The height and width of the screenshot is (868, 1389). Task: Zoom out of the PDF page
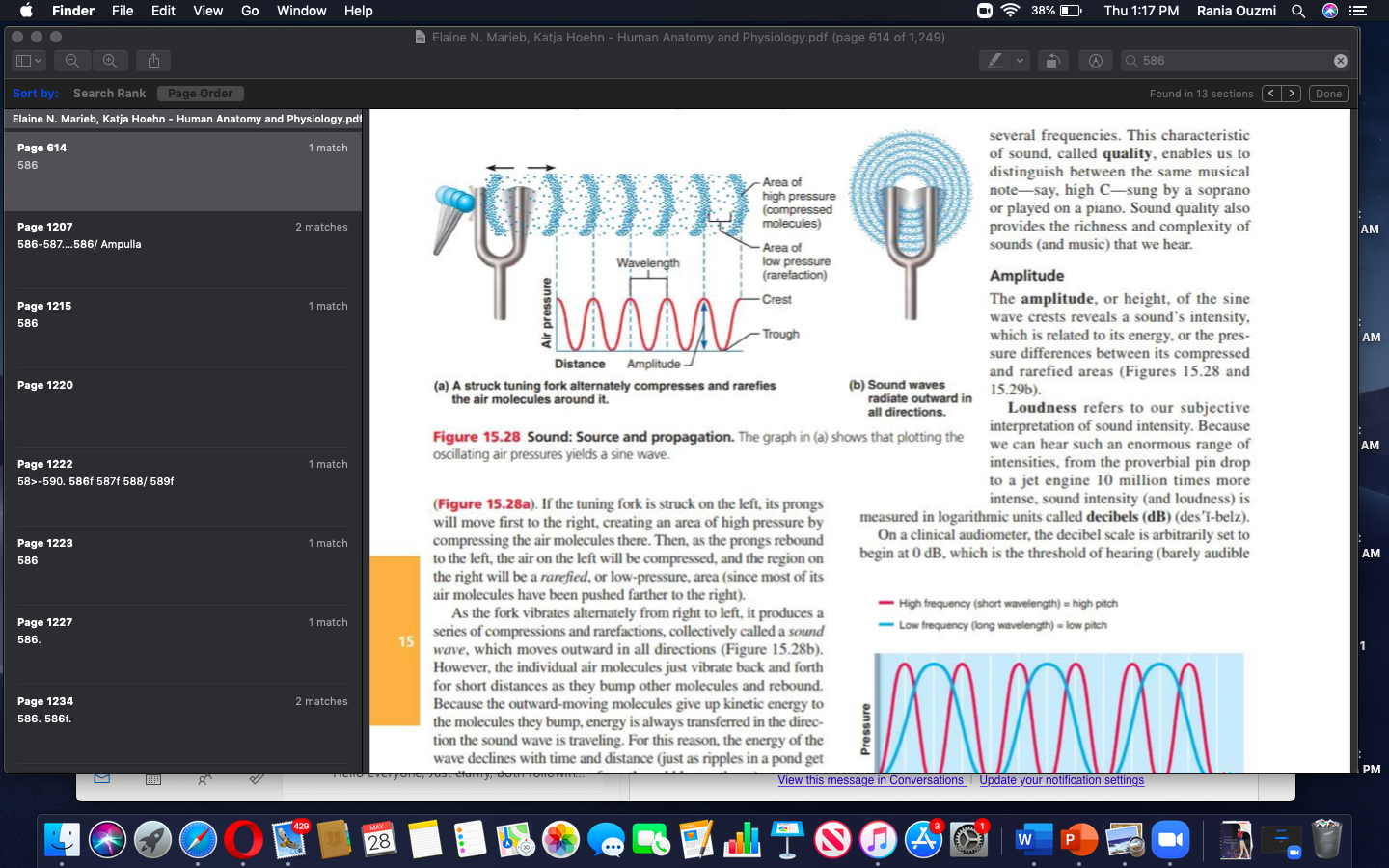[72, 61]
